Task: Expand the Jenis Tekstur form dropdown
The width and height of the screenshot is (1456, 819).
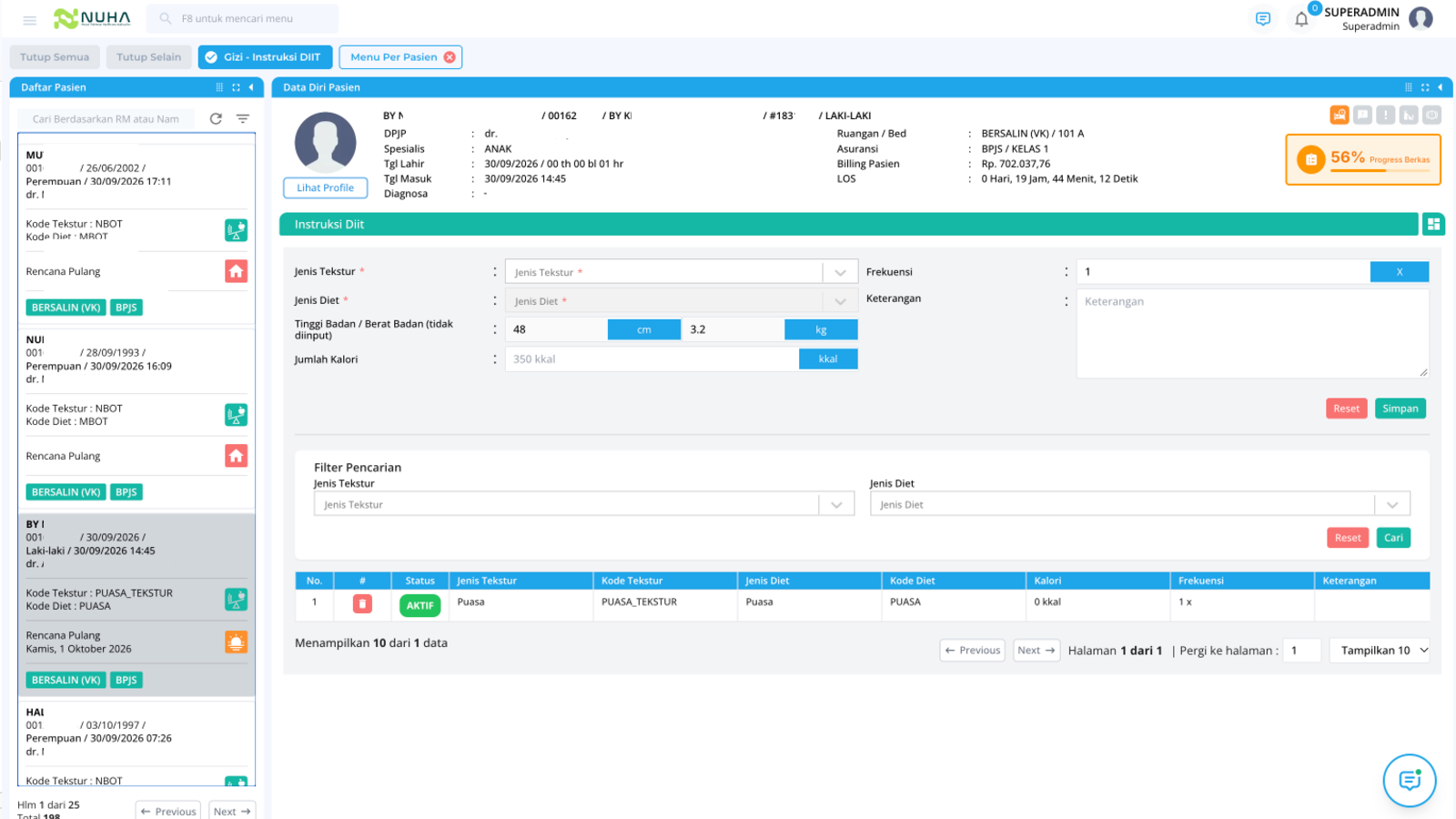Action: click(840, 272)
